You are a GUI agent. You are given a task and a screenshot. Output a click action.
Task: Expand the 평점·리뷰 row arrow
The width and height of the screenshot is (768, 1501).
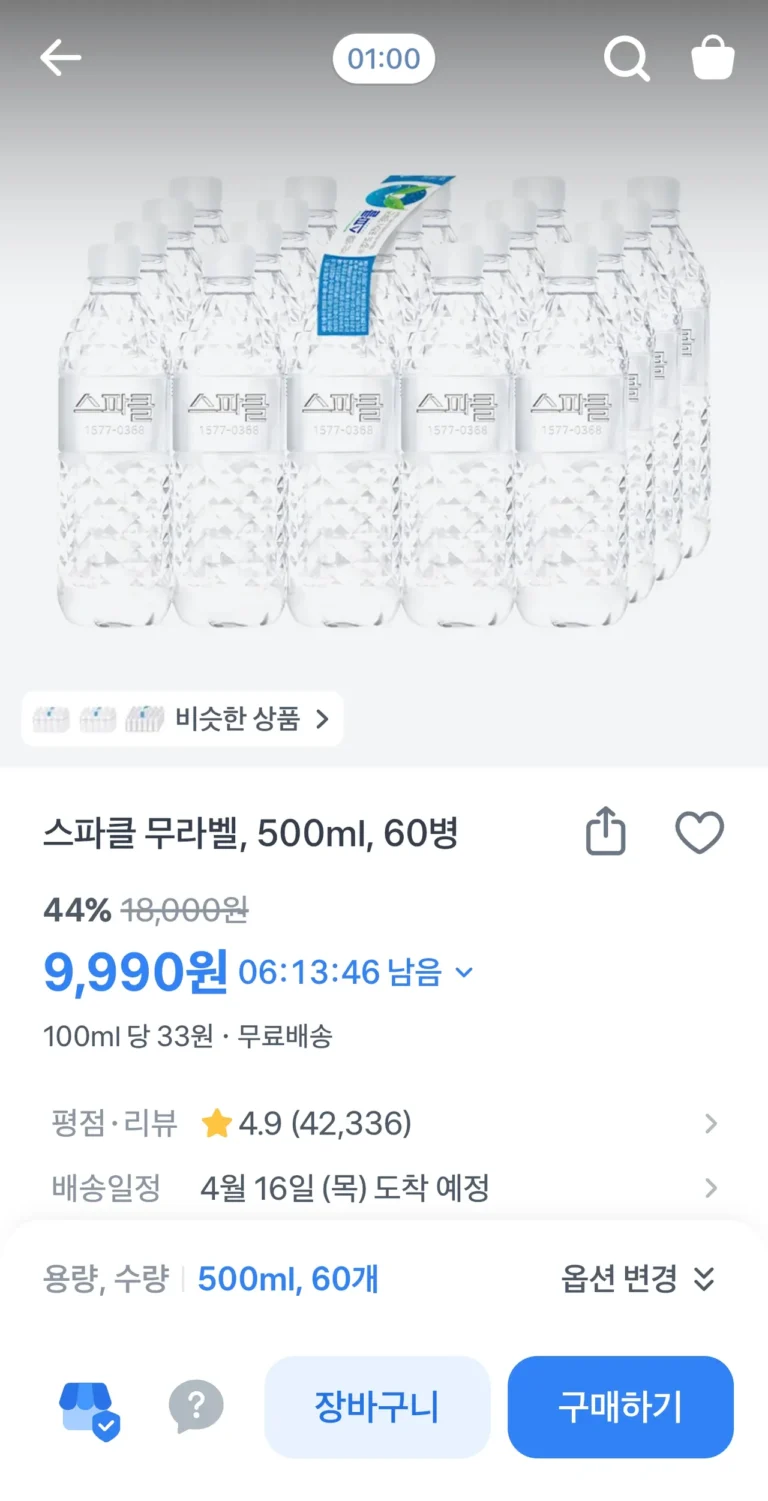[x=711, y=1124]
